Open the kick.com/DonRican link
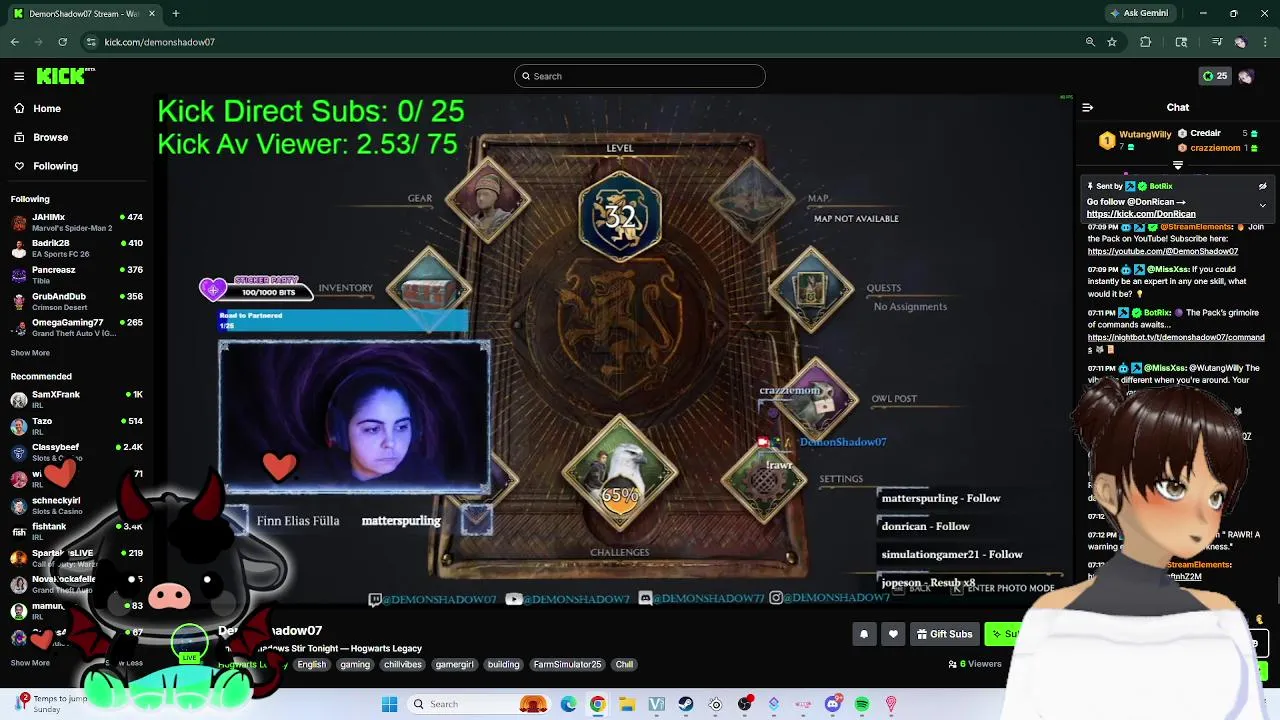Viewport: 1280px width, 720px height. pyautogui.click(x=1141, y=214)
